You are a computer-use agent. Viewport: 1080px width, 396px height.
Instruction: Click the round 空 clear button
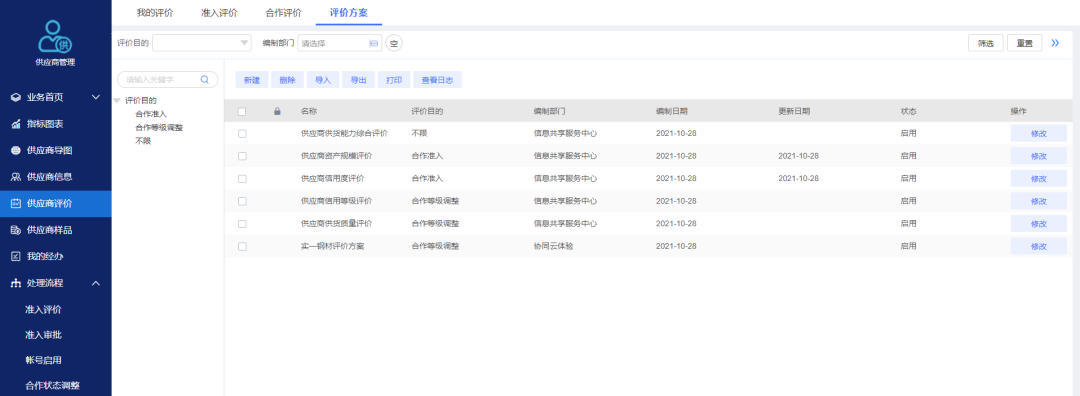coord(394,43)
